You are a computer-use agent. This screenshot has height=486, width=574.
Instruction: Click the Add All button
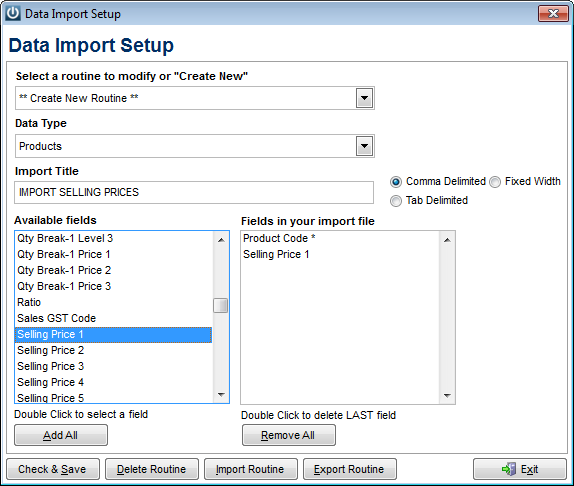click(x=61, y=435)
